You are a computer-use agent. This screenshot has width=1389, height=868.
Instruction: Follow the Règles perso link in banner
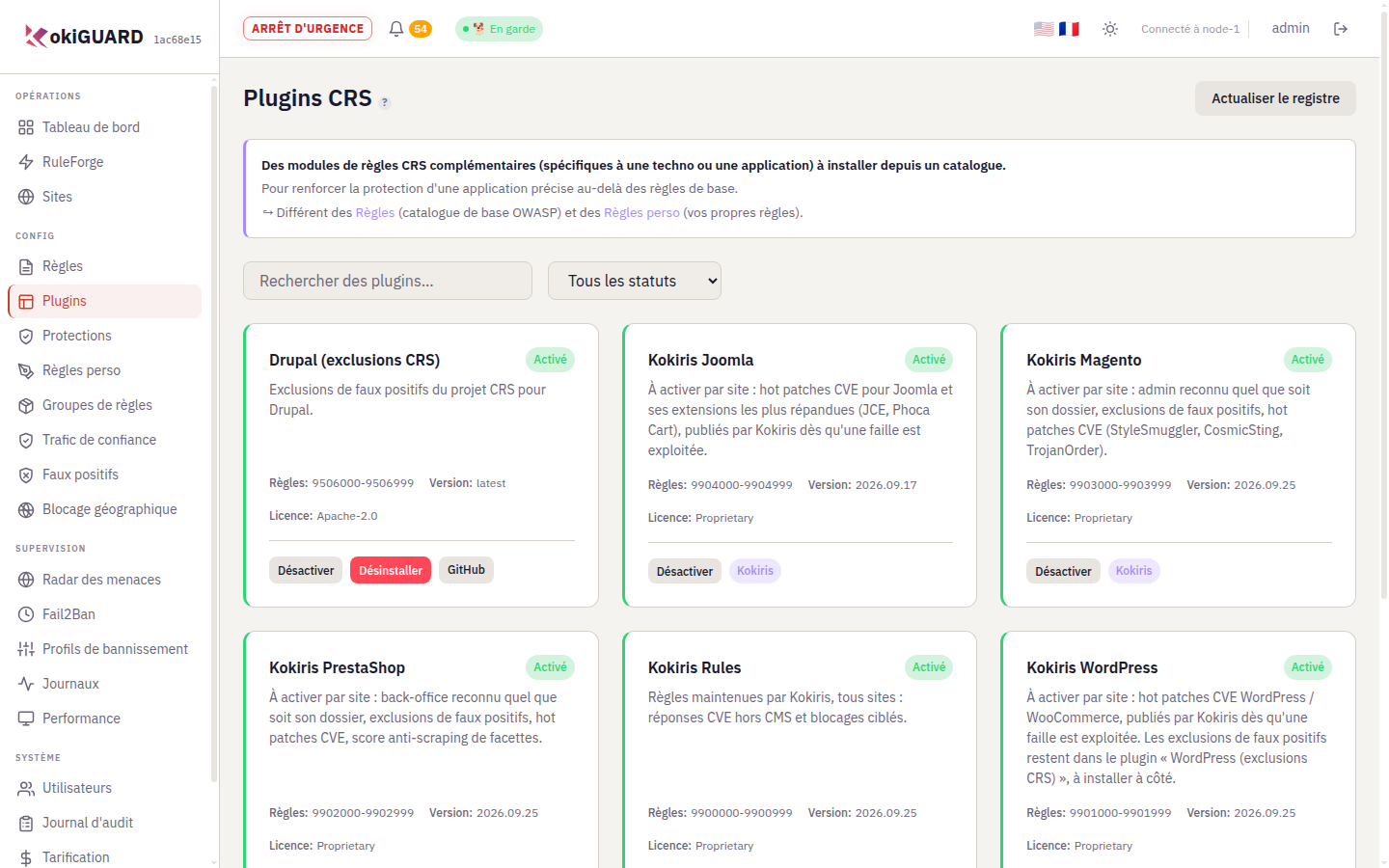641,213
